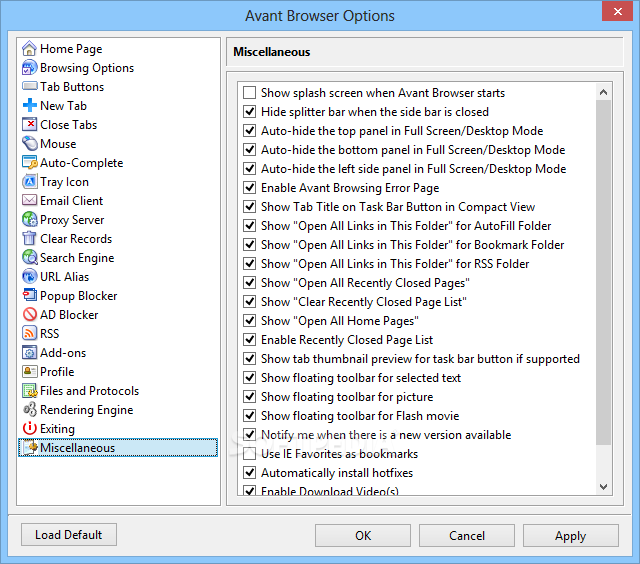Toggle Notify me of new version available
Screen dimensions: 640x564
(x=249, y=434)
